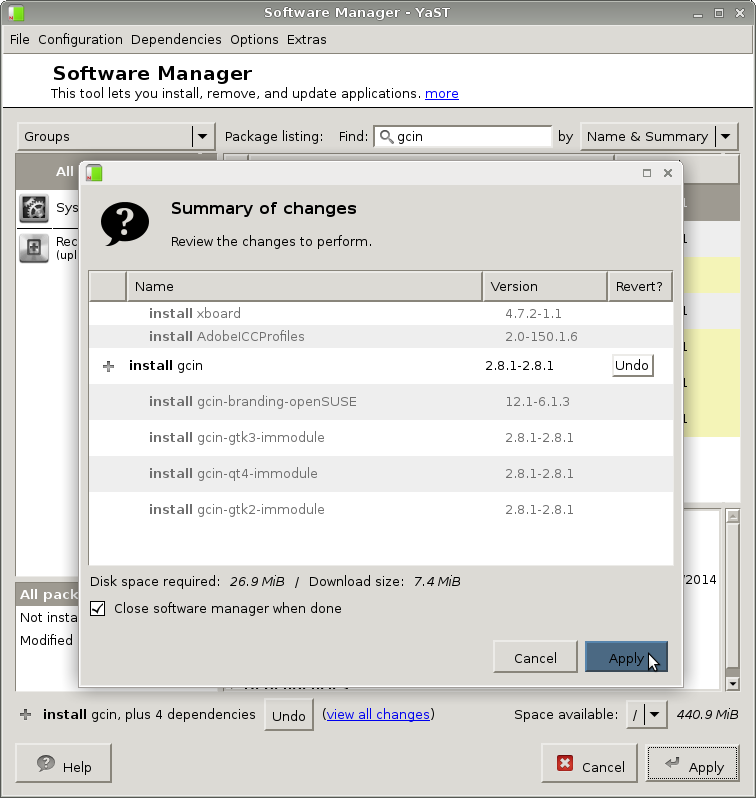The height and width of the screenshot is (798, 756).
Task: Maximize the Summary of changes dialog
Action: click(x=647, y=173)
